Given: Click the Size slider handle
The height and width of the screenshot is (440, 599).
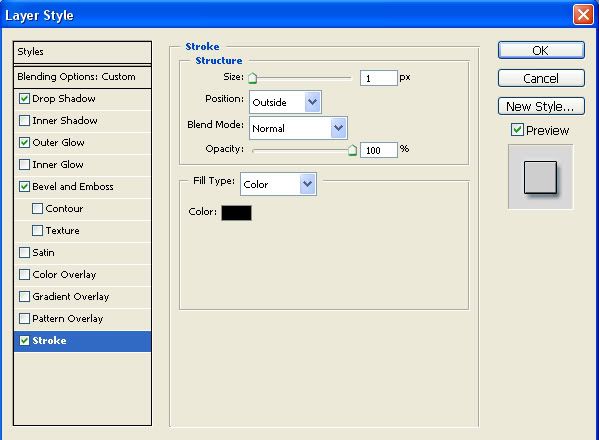Looking at the screenshot, I should (252, 78).
